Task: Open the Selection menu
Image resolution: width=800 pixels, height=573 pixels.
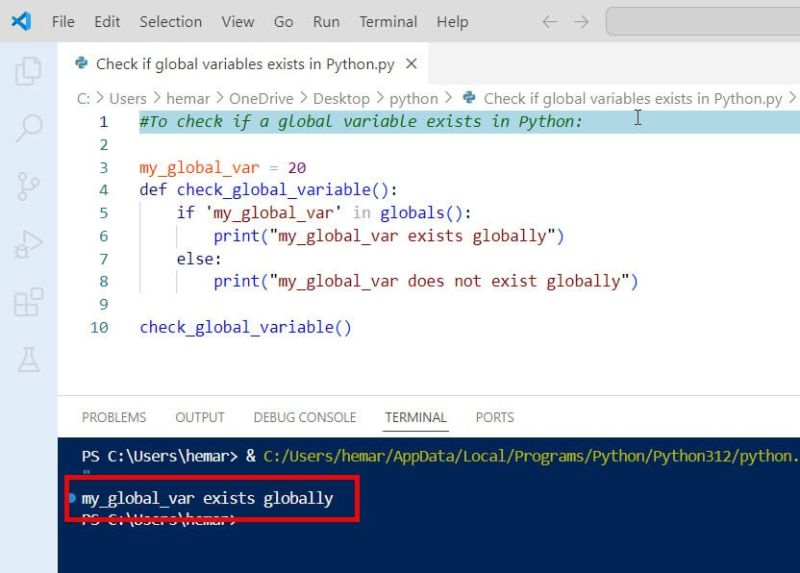Action: click(x=171, y=22)
